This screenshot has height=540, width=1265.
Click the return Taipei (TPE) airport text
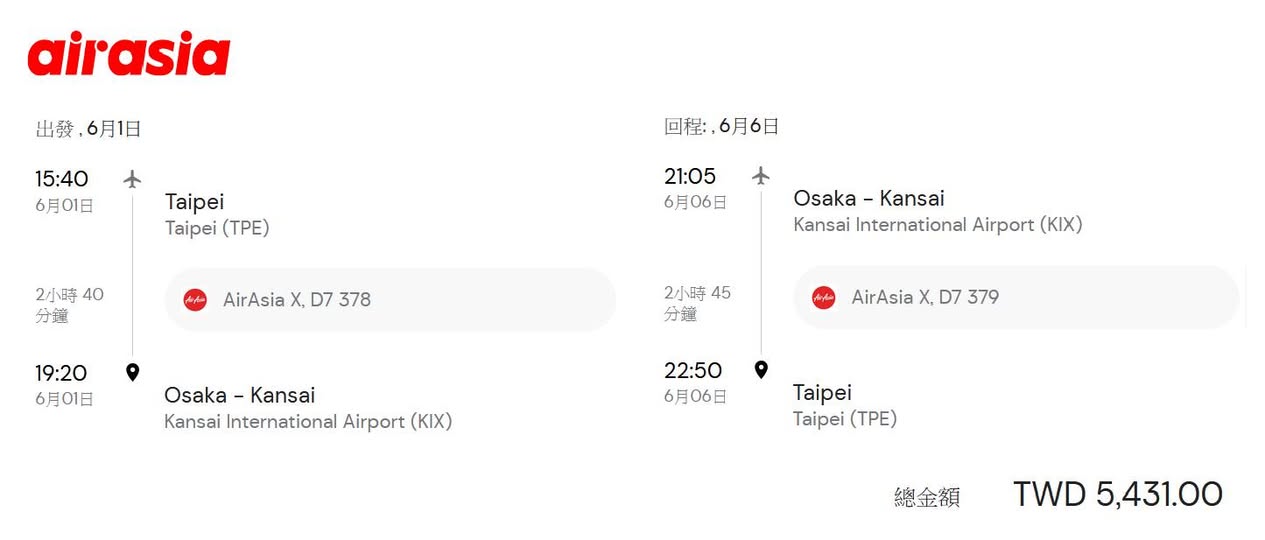[x=845, y=418]
